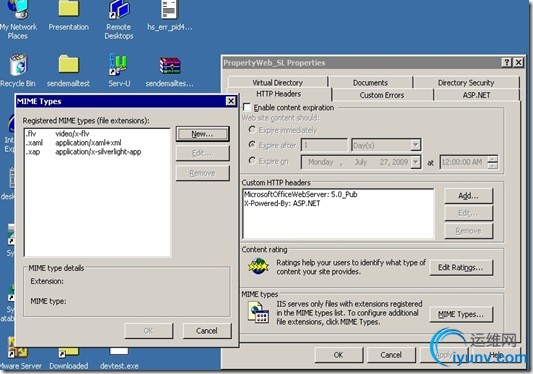The height and width of the screenshot is (374, 533).
Task: Select the Expire immediately radio button
Action: tap(252, 130)
